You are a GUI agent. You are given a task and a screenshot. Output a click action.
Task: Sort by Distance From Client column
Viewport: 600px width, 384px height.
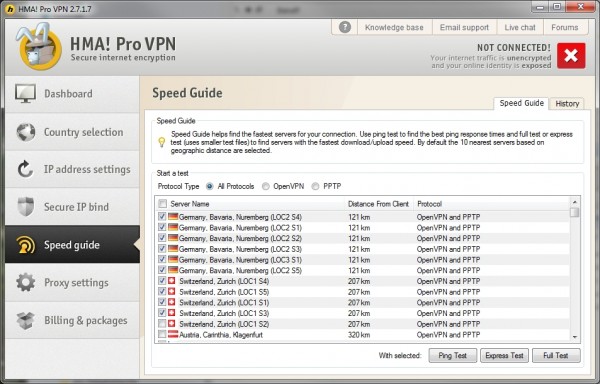378,204
